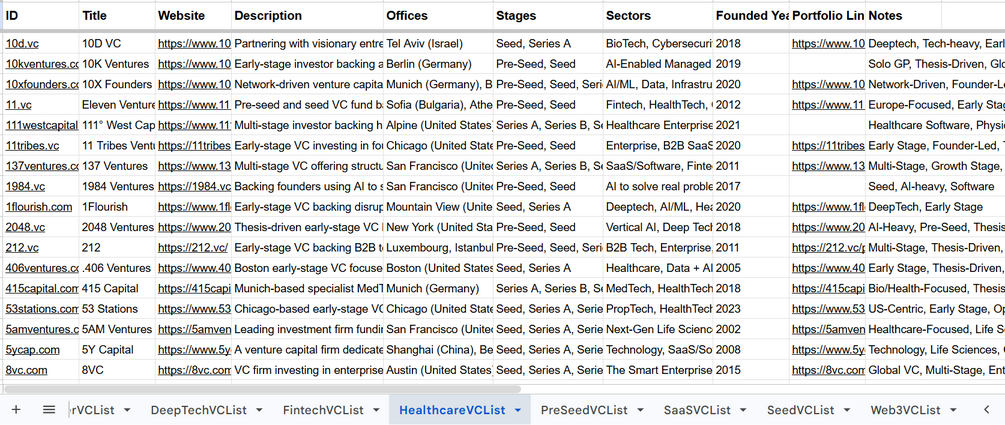Image resolution: width=1005 pixels, height=425 pixels.
Task: Open the 1984.vc ID link
Action: click(x=25, y=187)
